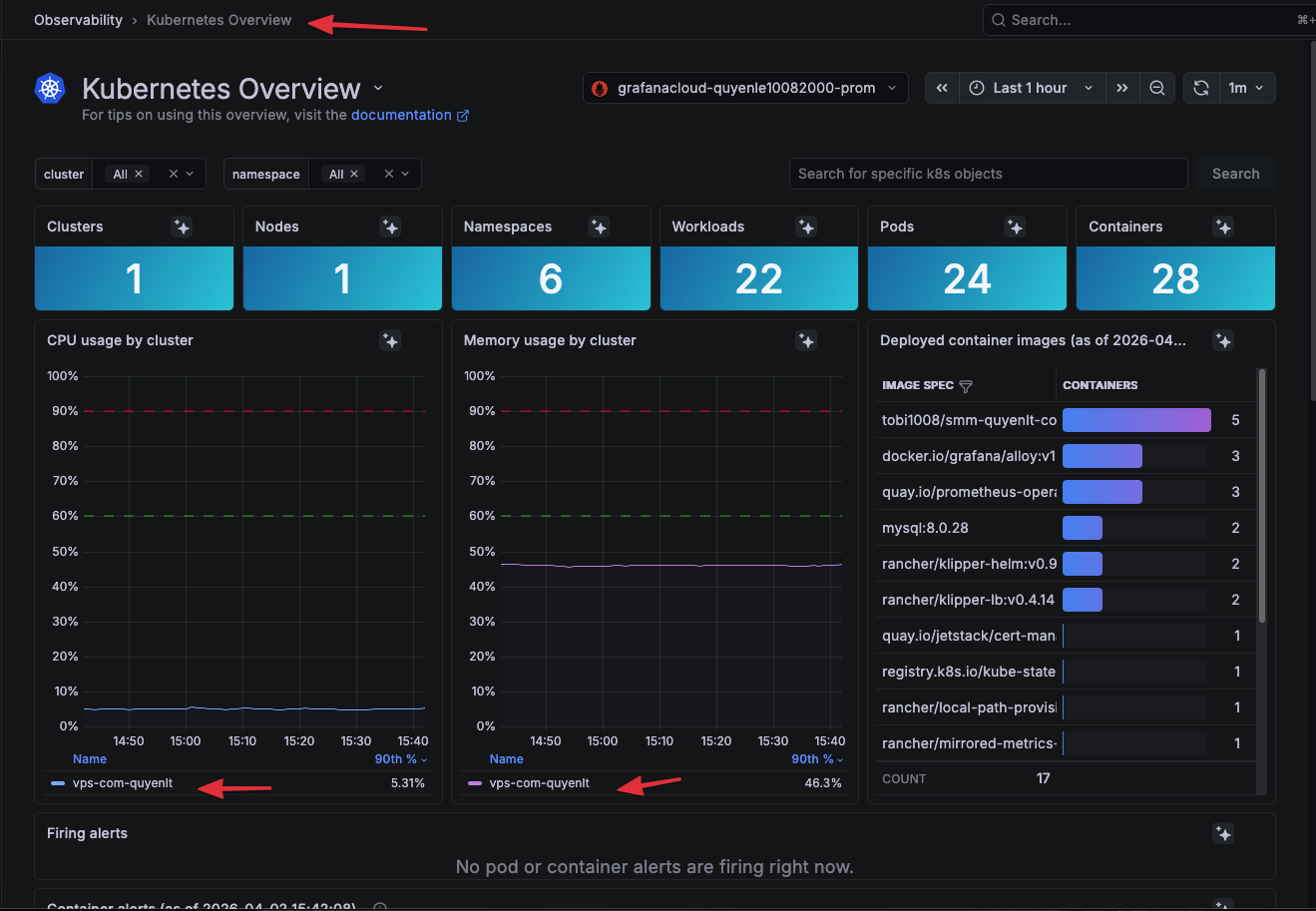
Task: Go to Observability in breadcrumb
Action: click(x=78, y=20)
